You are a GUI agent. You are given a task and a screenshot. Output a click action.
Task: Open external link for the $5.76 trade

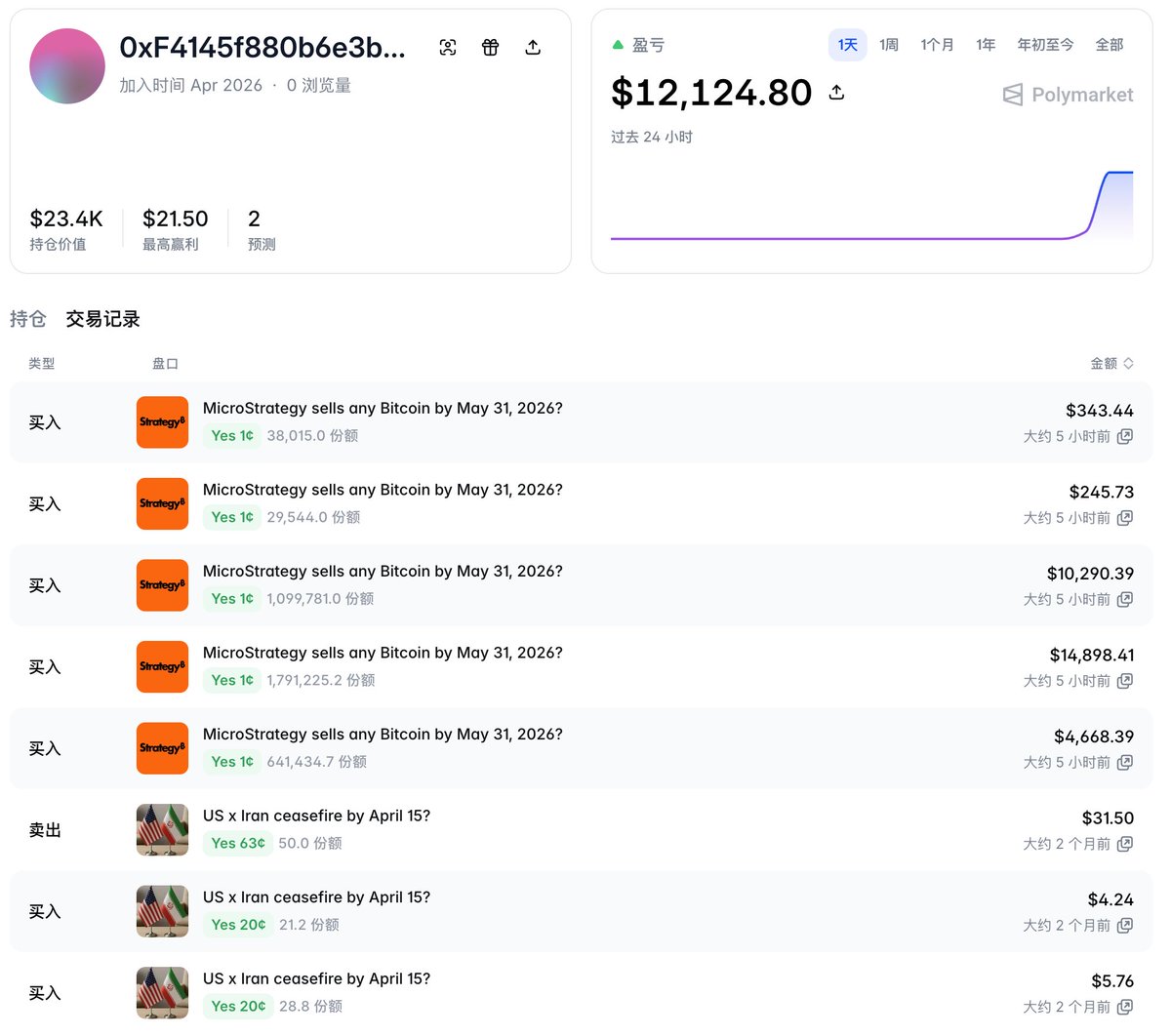(1125, 1007)
